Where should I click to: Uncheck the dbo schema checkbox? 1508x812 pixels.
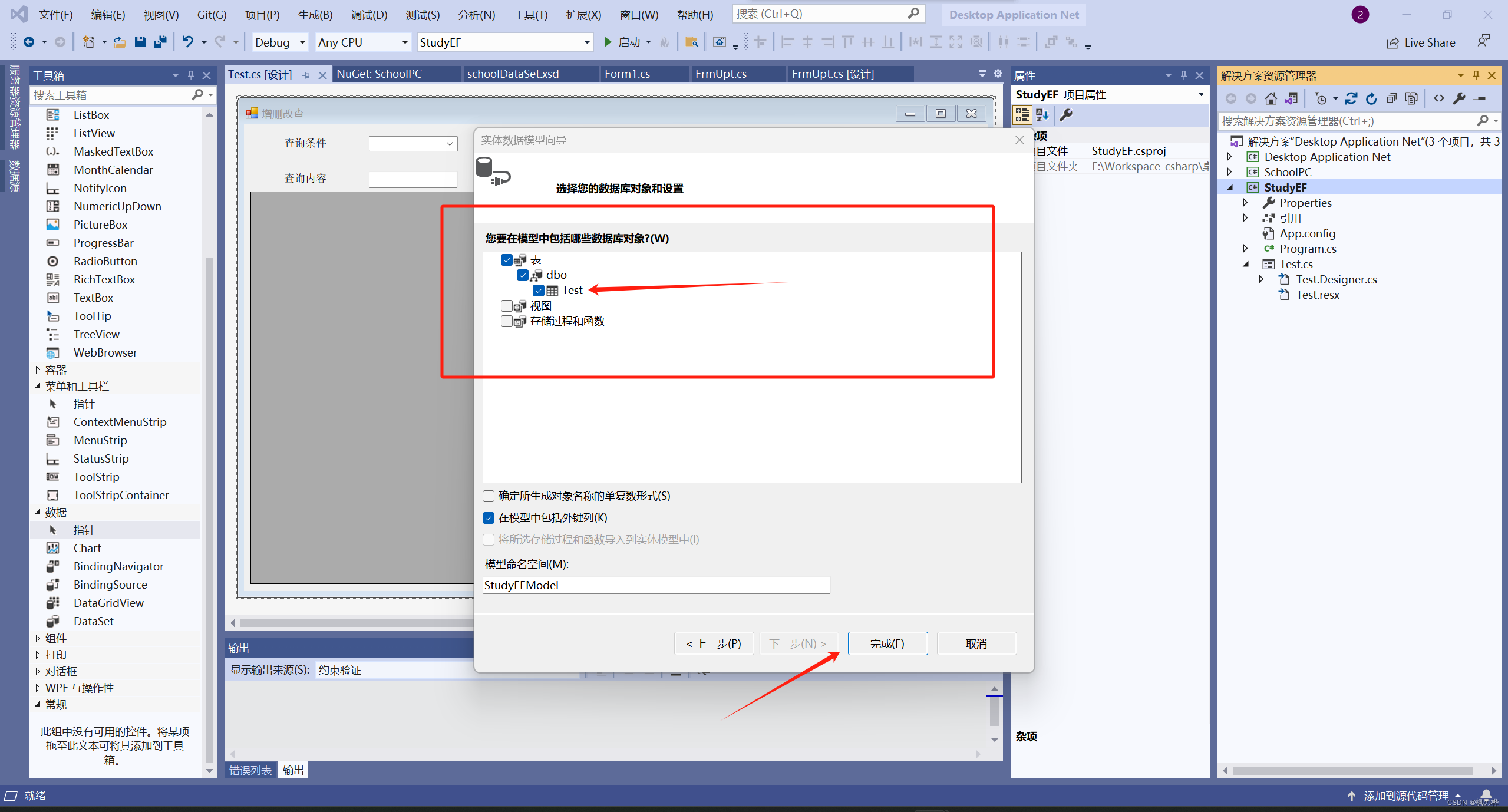(523, 275)
